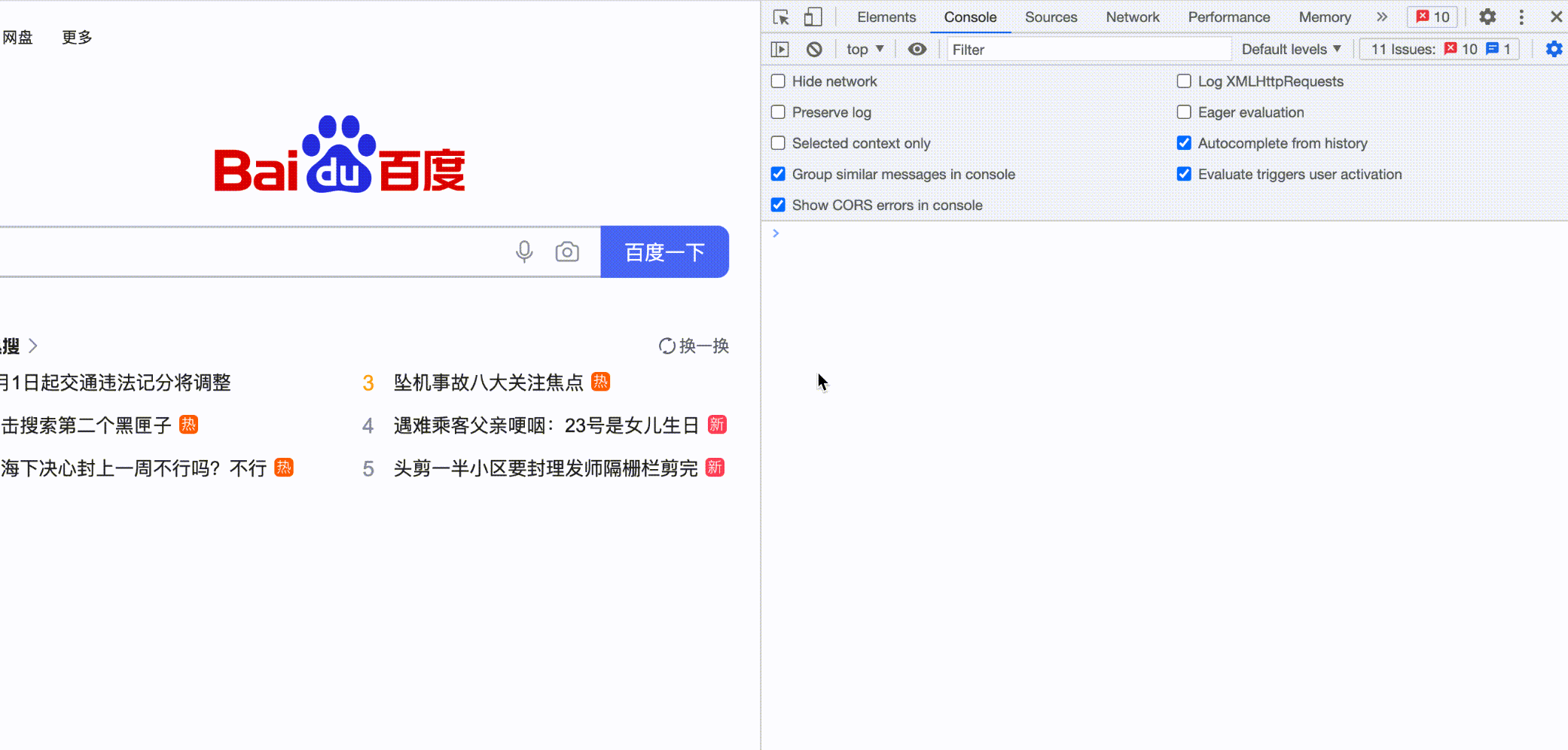Click the 百度一下 search button
Image resolution: width=1568 pixels, height=750 pixels.
click(x=664, y=252)
